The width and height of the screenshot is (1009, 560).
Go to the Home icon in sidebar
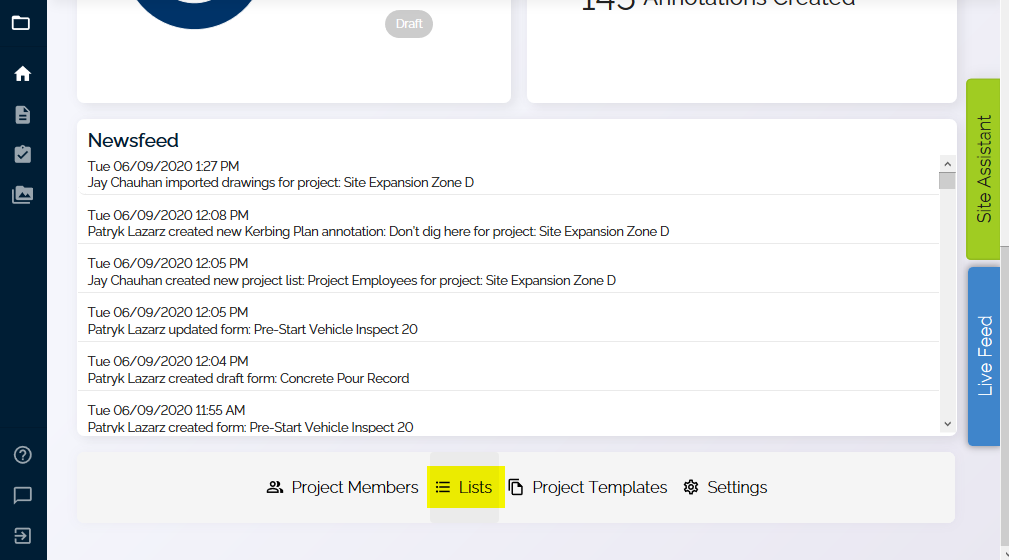click(23, 73)
